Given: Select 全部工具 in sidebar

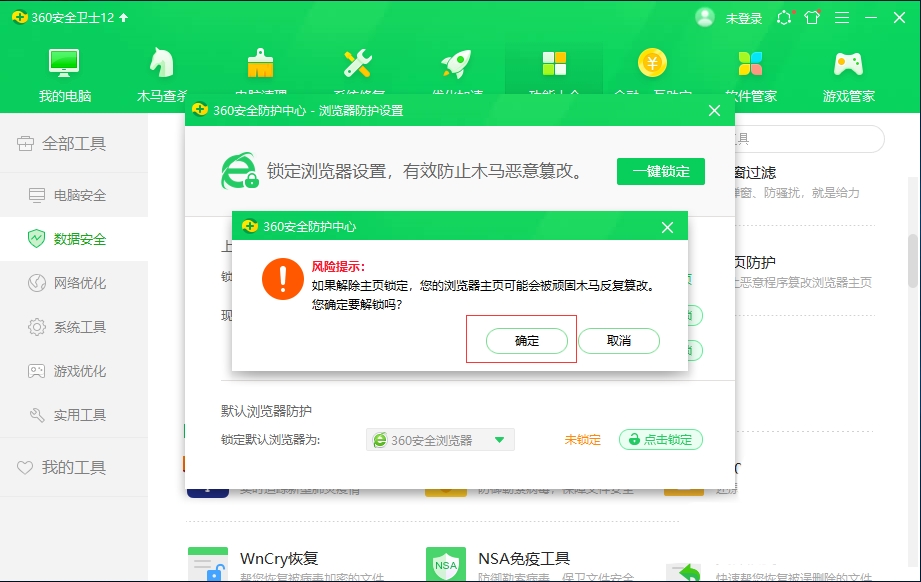Looking at the screenshot, I should pos(74,143).
